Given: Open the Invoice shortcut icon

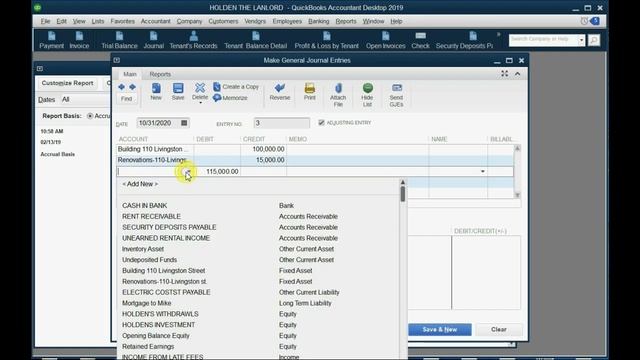Looking at the screenshot, I should 79,40.
